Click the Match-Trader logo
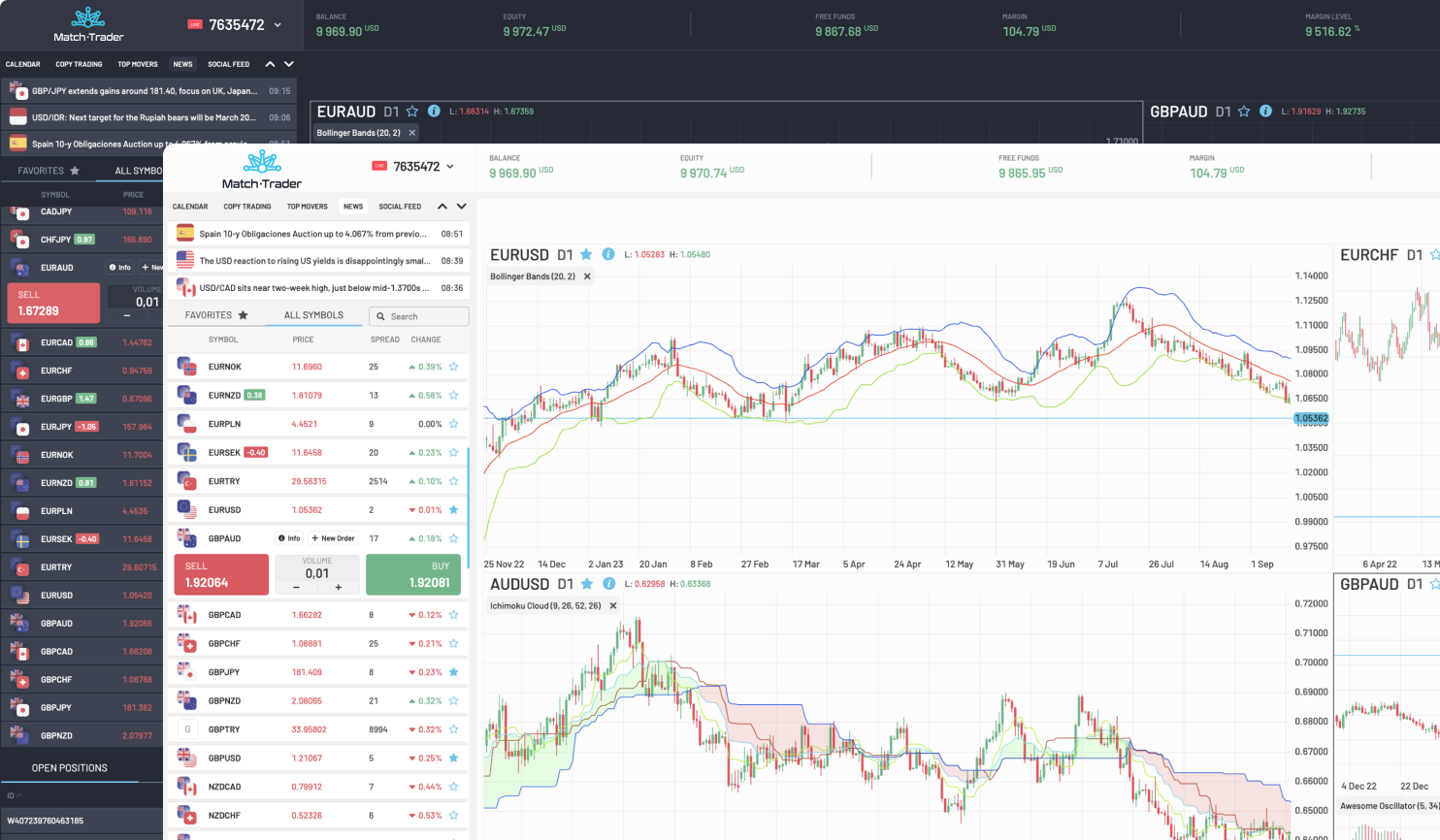1440x840 pixels. (x=262, y=170)
